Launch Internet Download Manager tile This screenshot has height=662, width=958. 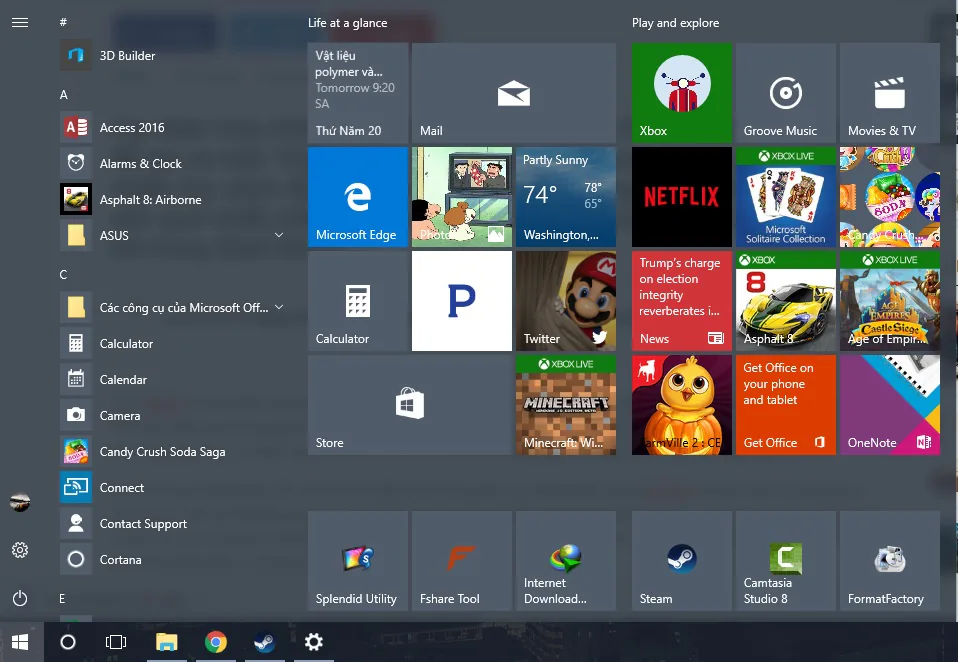click(566, 561)
